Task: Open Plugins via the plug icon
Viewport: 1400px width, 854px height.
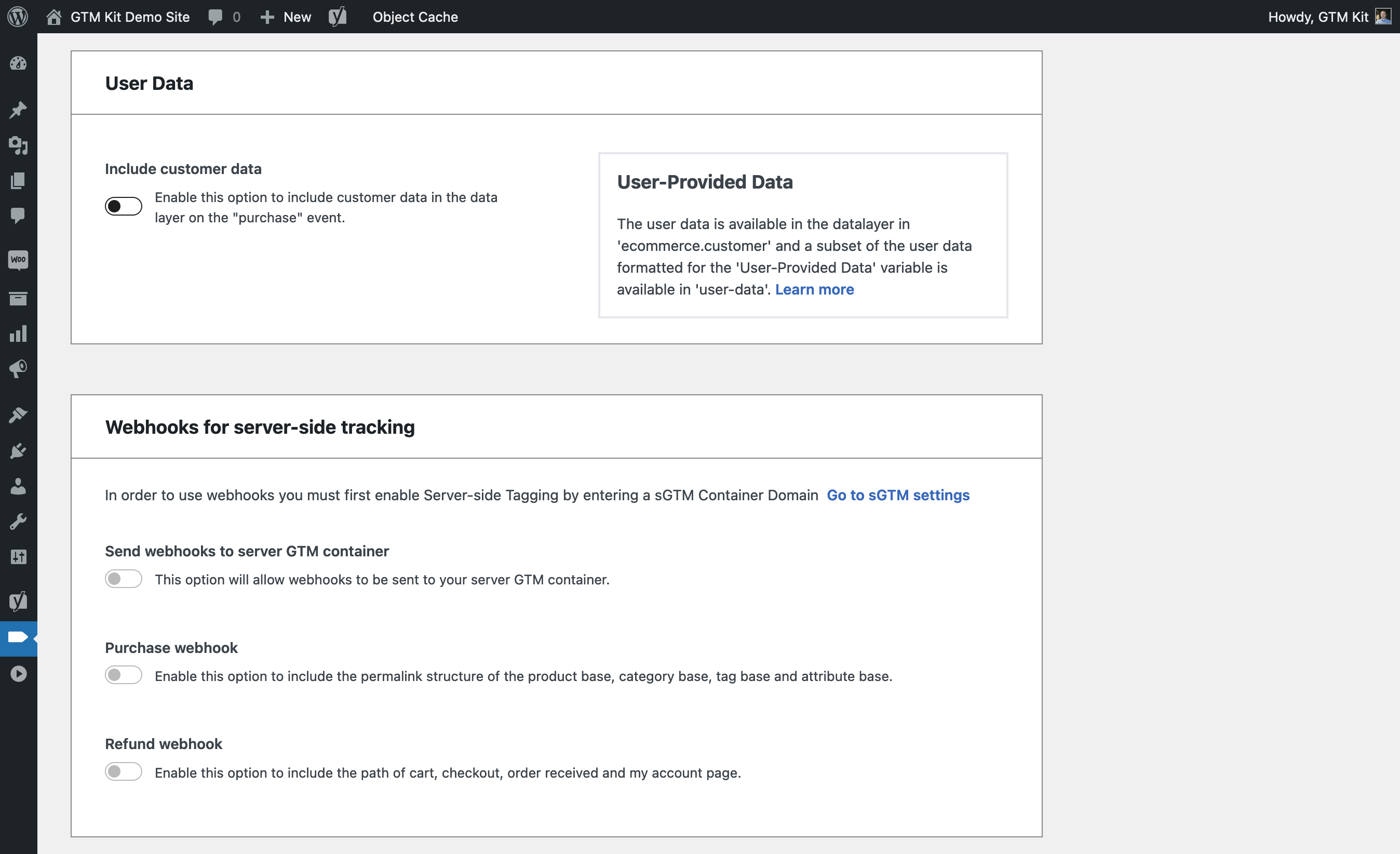Action: [19, 450]
